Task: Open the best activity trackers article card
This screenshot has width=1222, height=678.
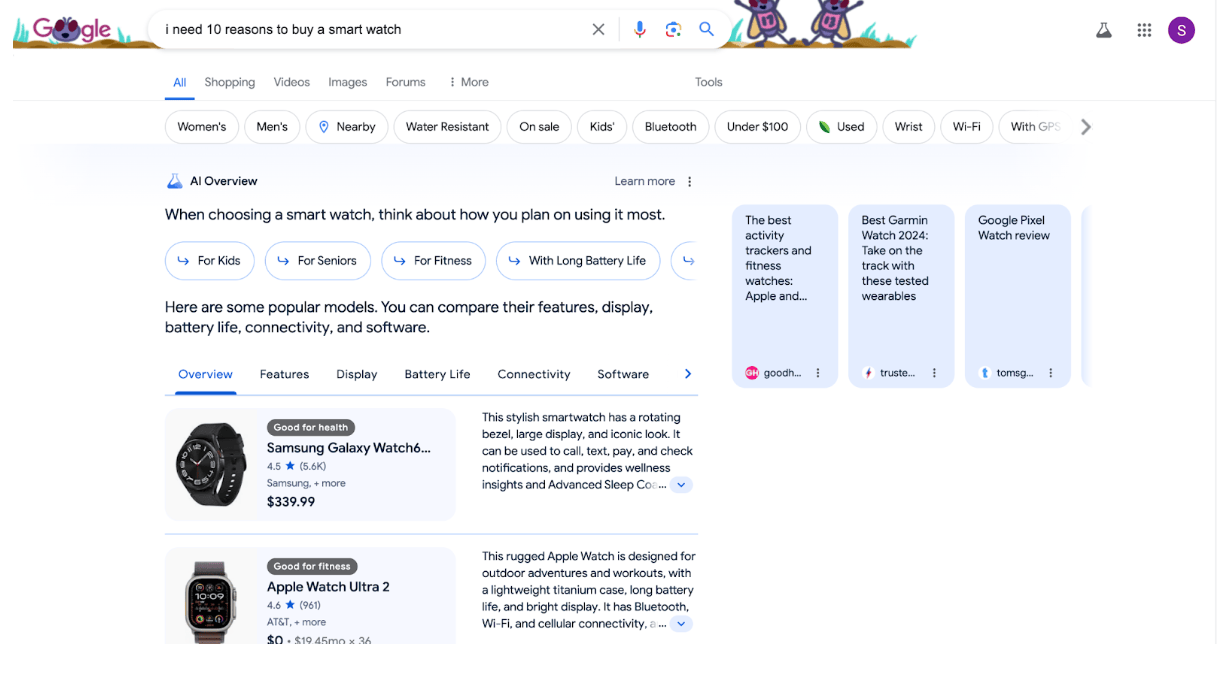Action: click(785, 296)
